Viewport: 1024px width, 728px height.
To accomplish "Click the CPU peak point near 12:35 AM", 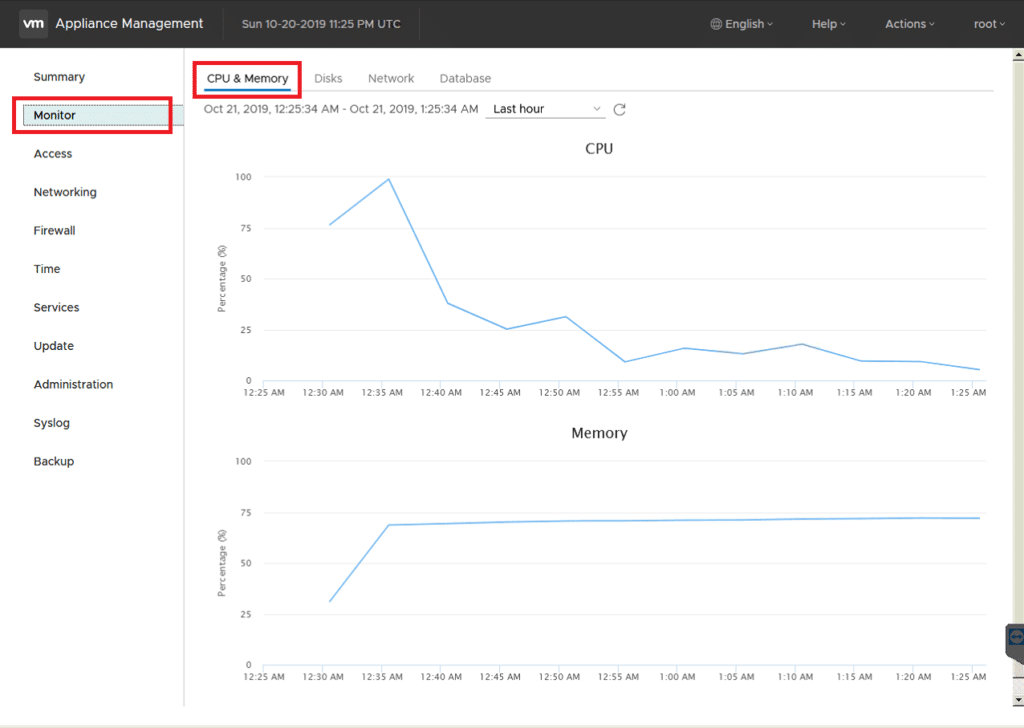I will (x=388, y=179).
